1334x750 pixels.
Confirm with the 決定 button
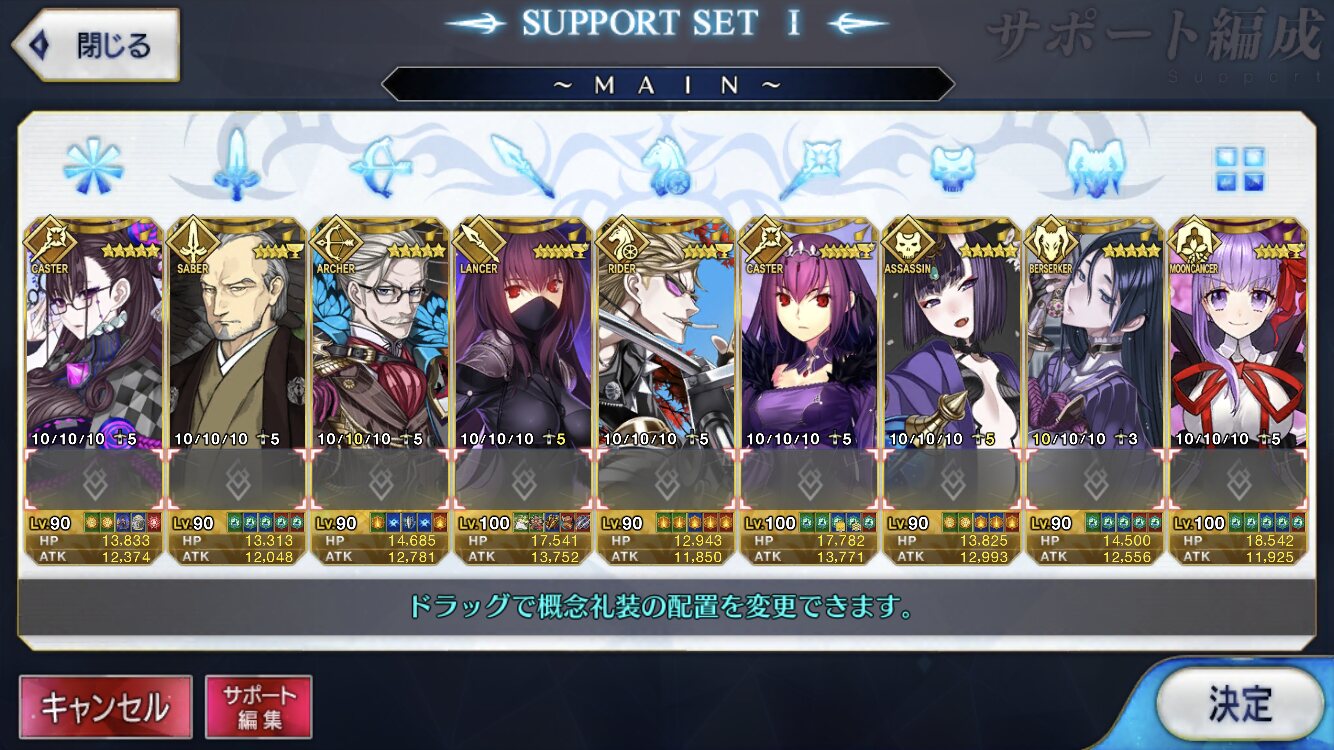click(x=1239, y=704)
